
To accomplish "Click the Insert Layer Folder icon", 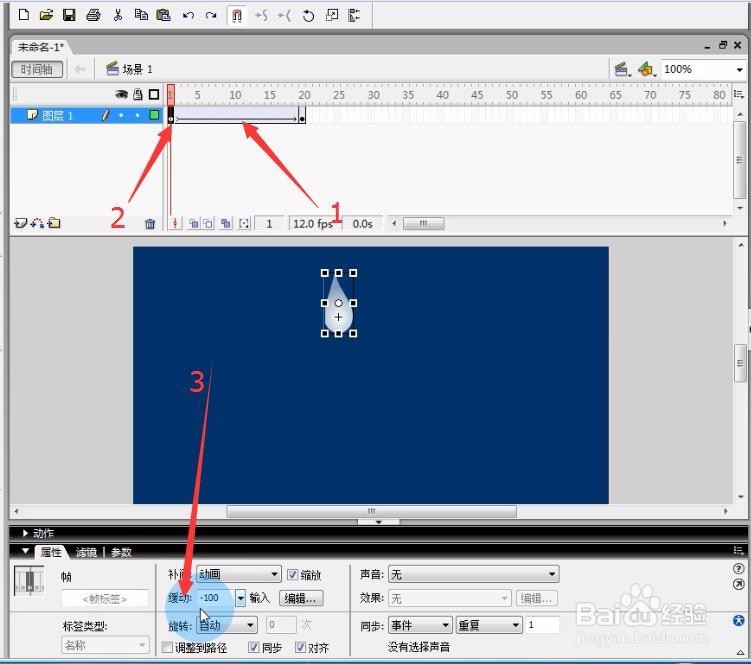I will tap(54, 223).
